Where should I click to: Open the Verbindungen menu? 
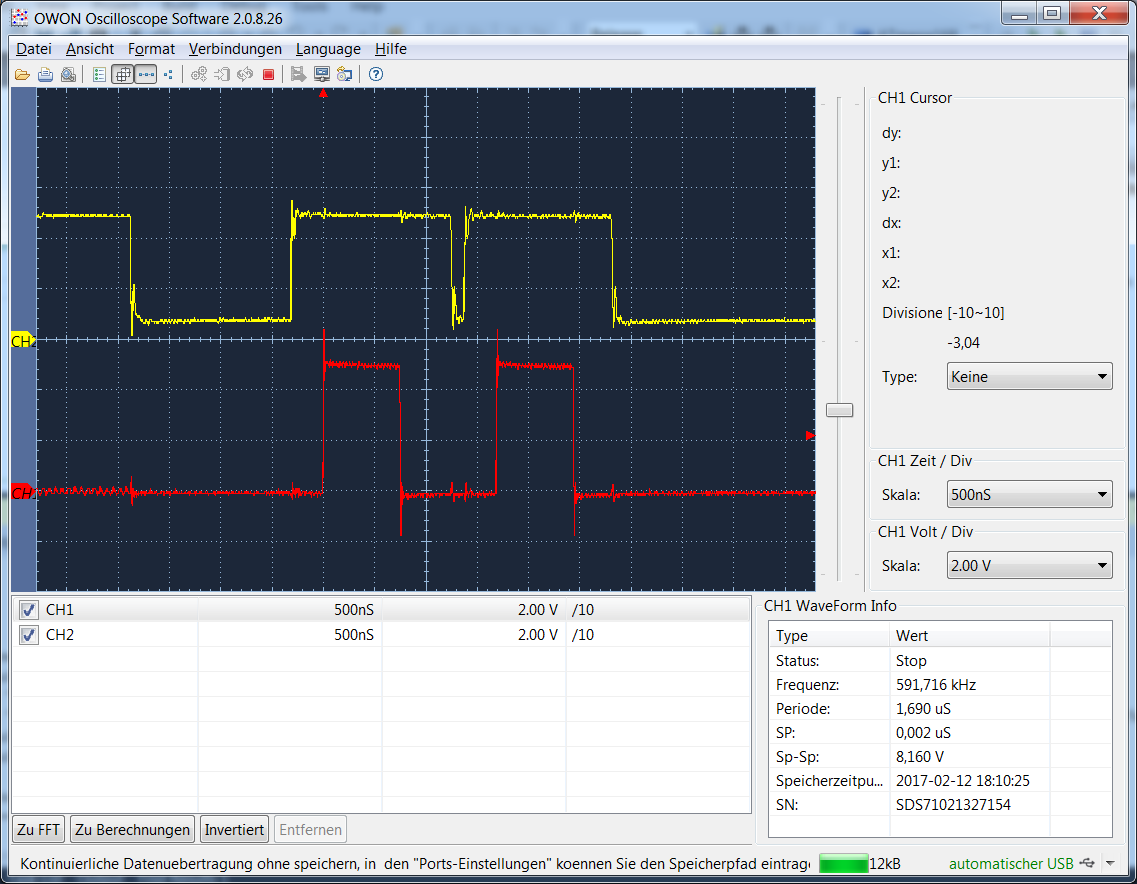coord(235,49)
